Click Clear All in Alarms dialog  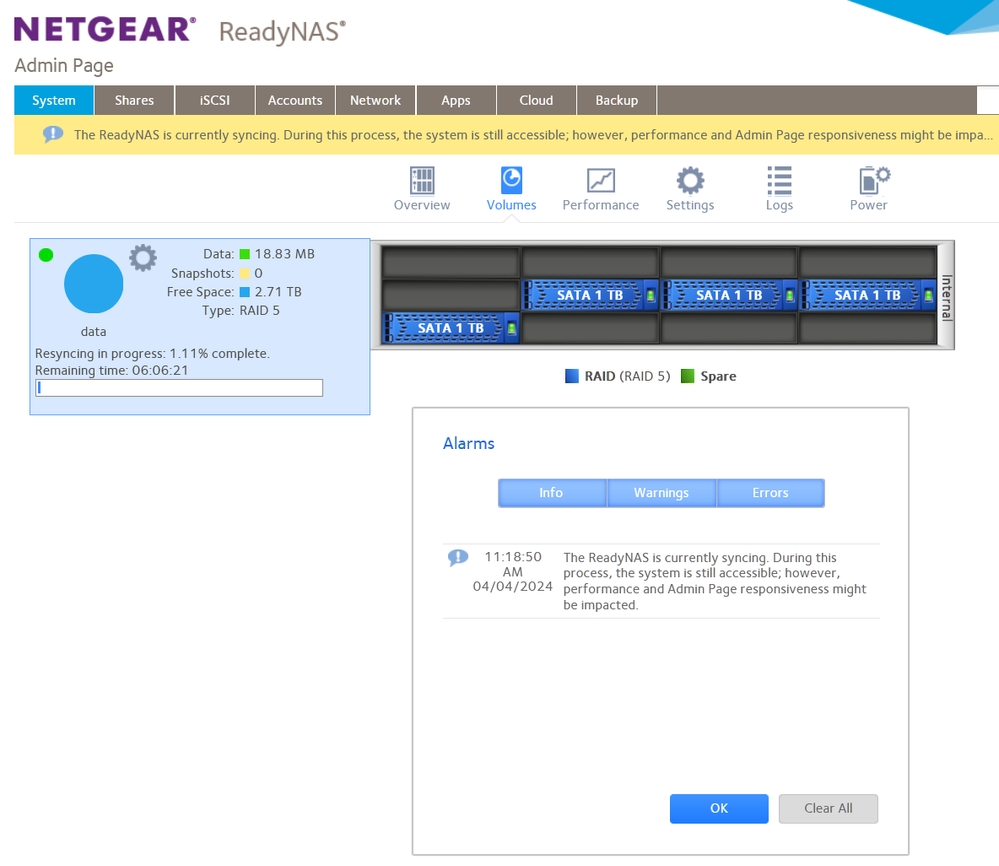pos(828,808)
